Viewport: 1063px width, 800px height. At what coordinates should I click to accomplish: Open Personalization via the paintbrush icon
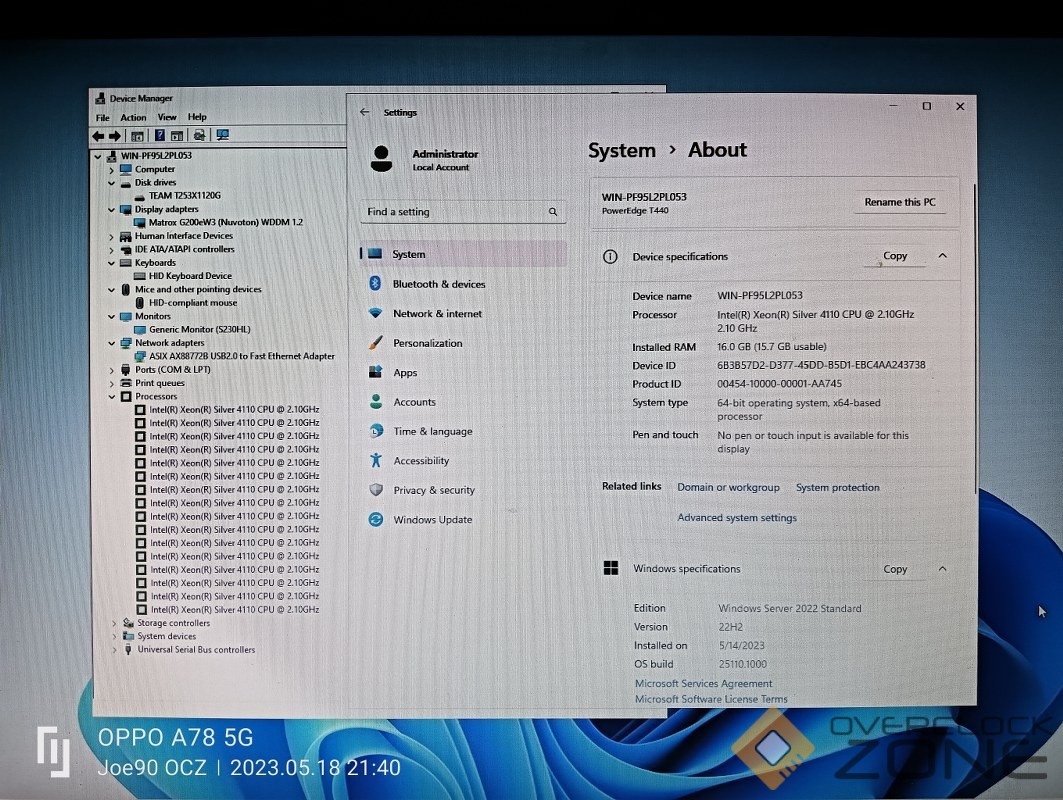pos(376,342)
